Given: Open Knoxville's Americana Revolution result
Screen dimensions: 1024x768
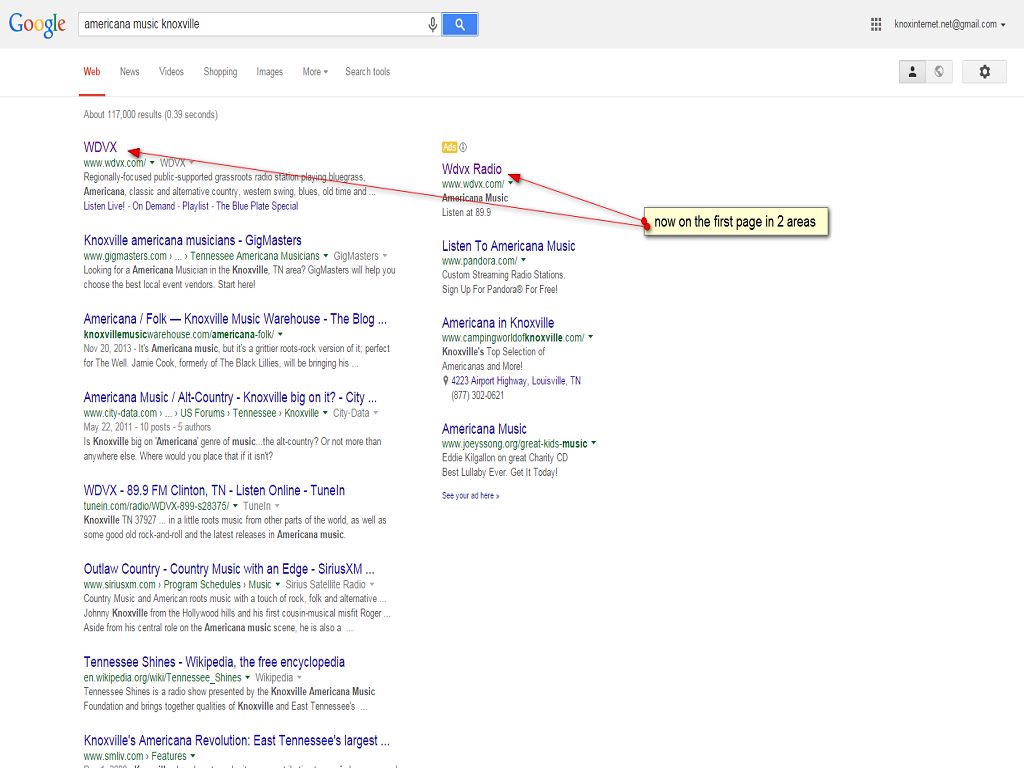Looking at the screenshot, I should point(236,741).
